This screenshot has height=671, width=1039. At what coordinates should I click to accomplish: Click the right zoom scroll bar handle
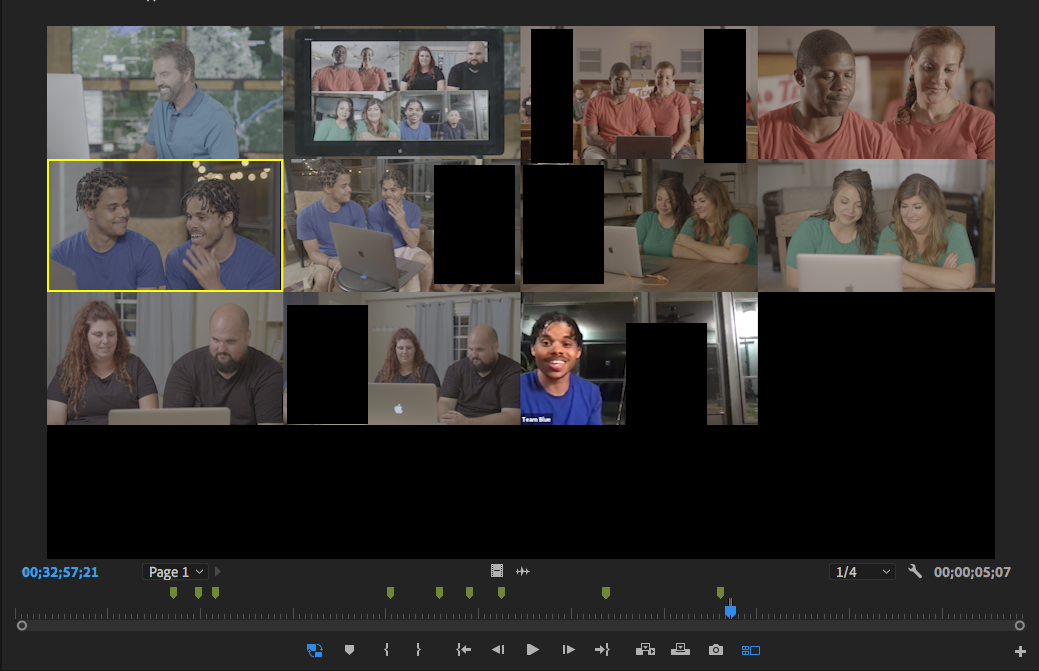1020,625
